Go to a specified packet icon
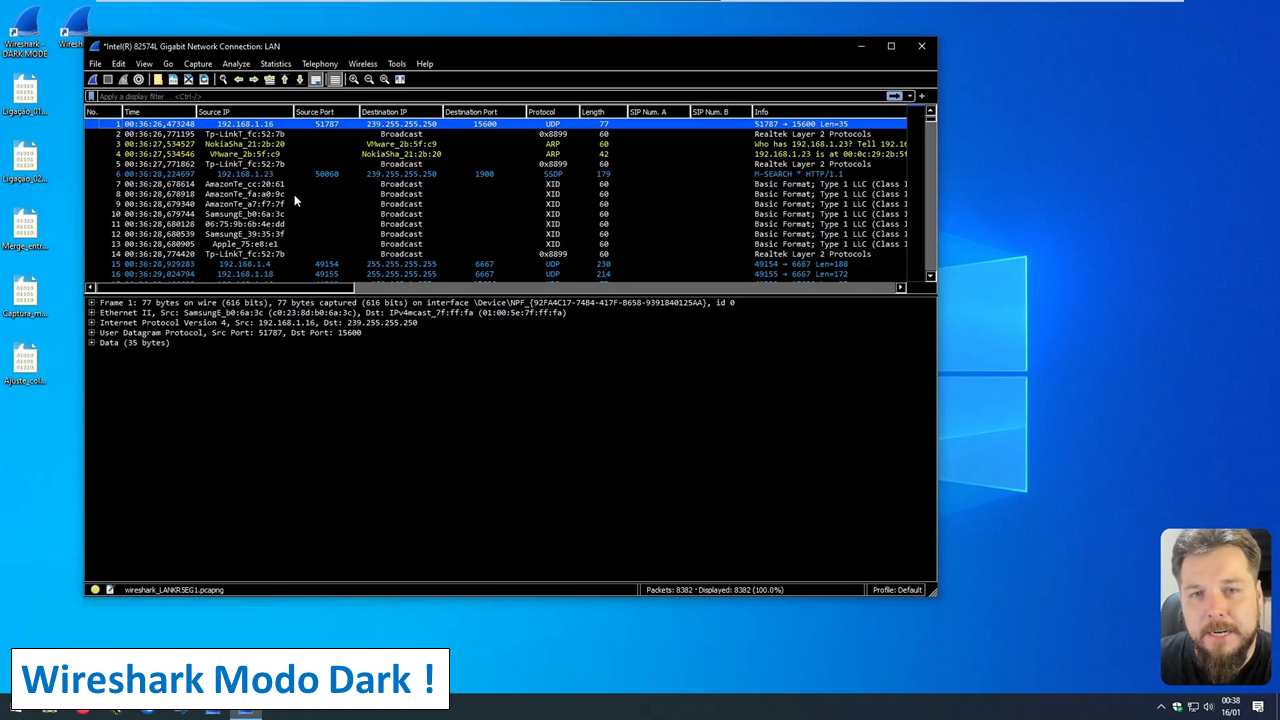The height and width of the screenshot is (720, 1280). click(269, 80)
